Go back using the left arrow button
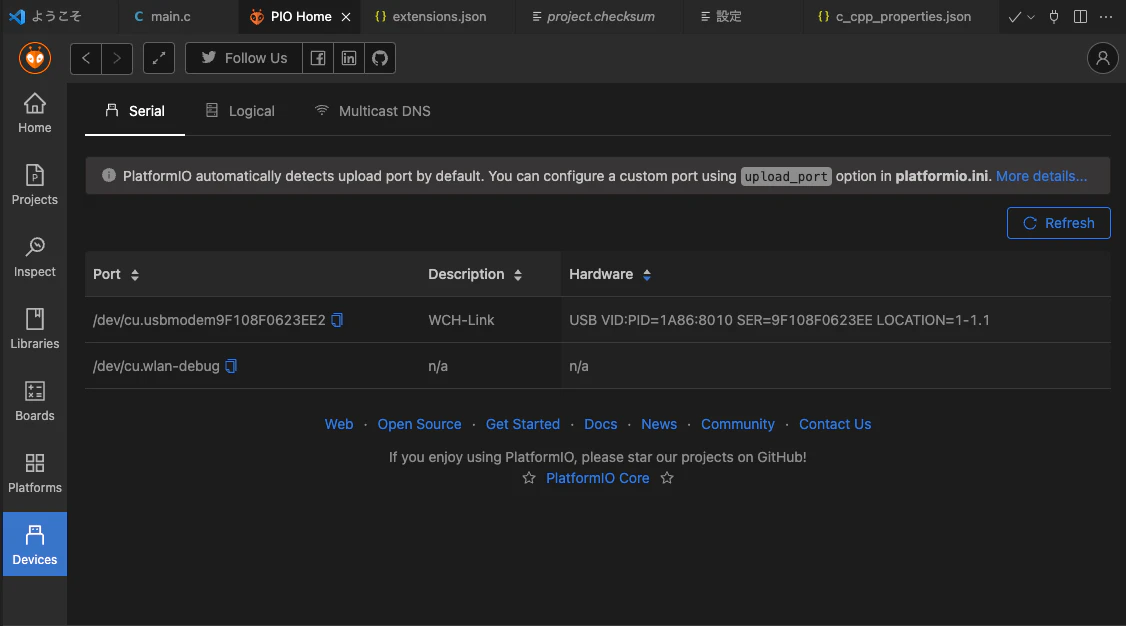Image resolution: width=1126 pixels, height=626 pixels. (x=86, y=58)
